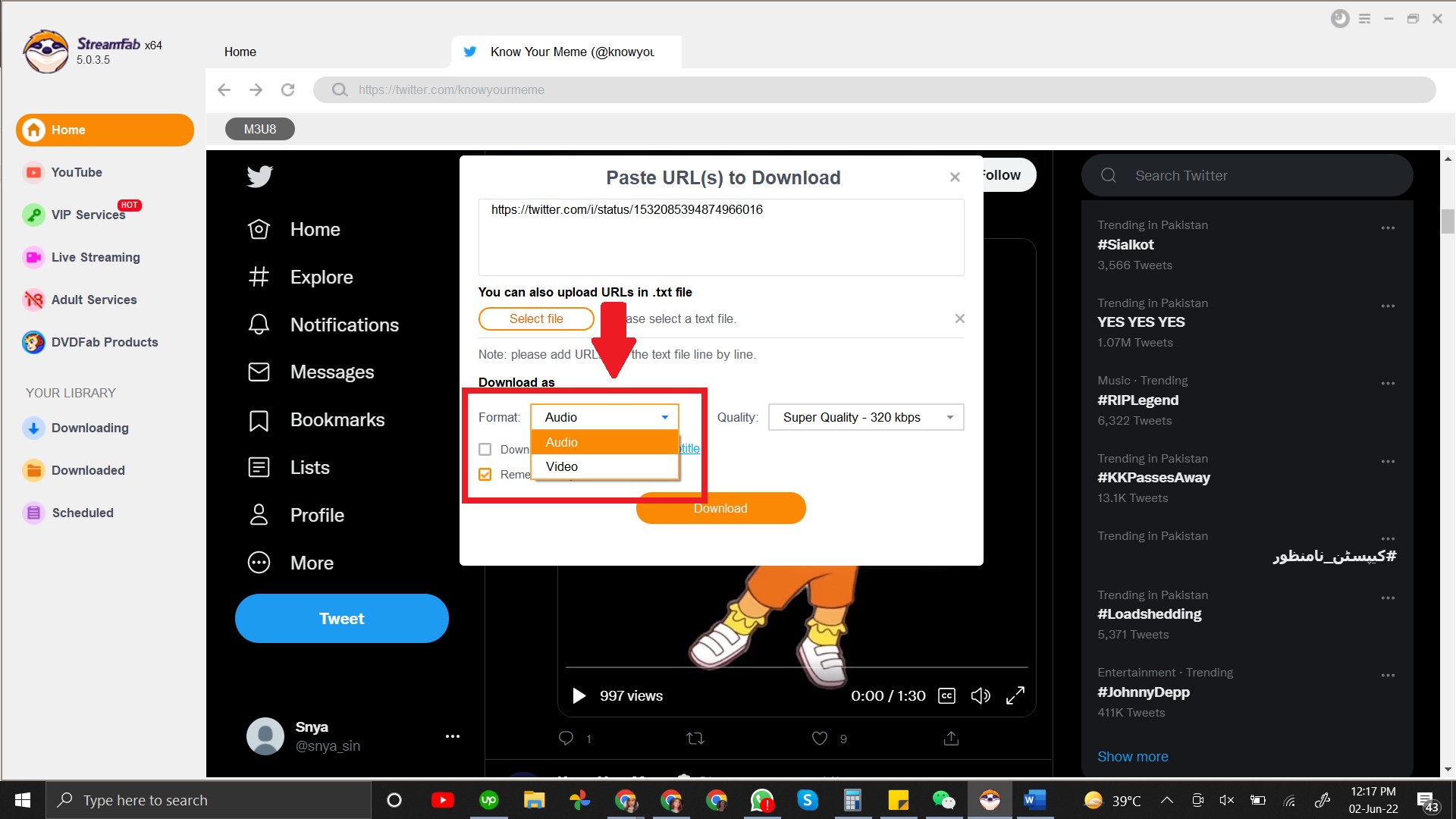Open options for #Loadshedding trend

1388,598
